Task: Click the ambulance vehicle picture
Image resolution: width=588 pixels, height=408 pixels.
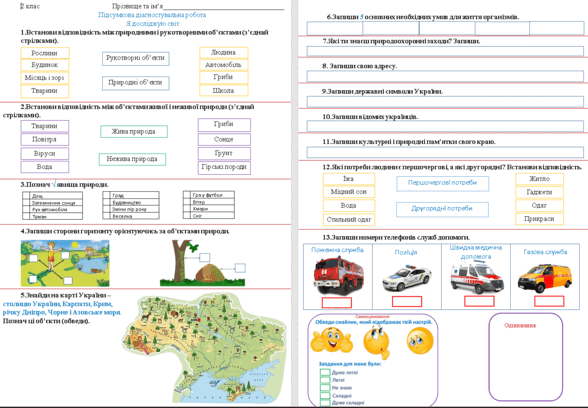Action: 477,278
